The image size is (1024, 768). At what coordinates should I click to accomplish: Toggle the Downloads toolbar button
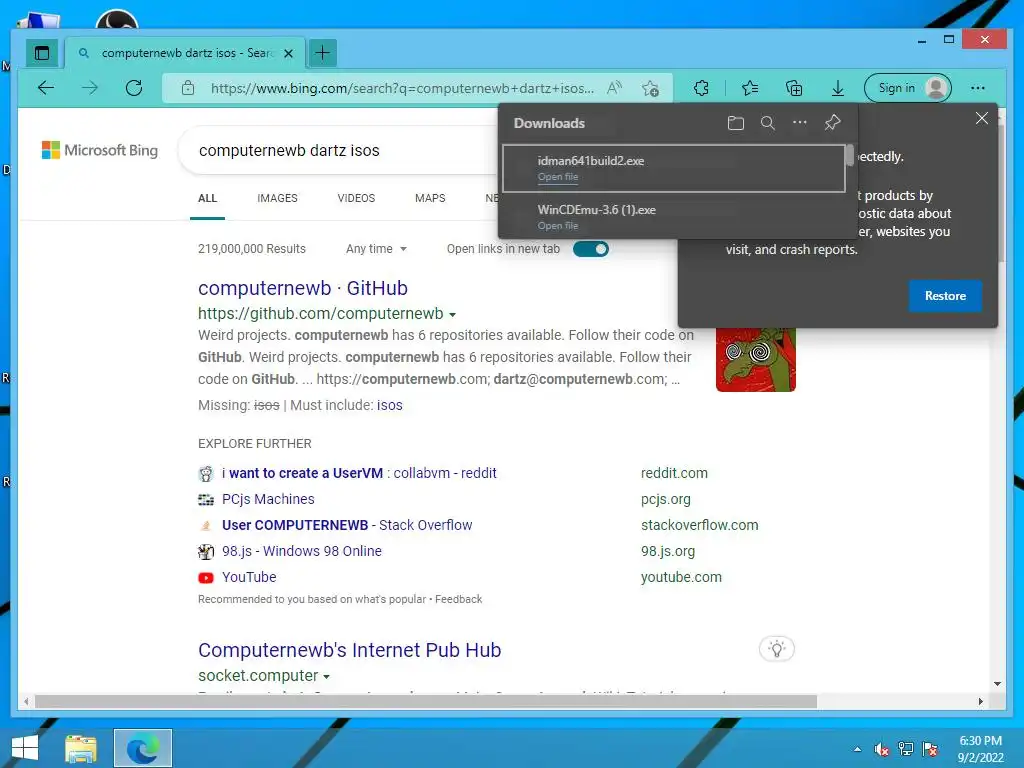tap(838, 88)
